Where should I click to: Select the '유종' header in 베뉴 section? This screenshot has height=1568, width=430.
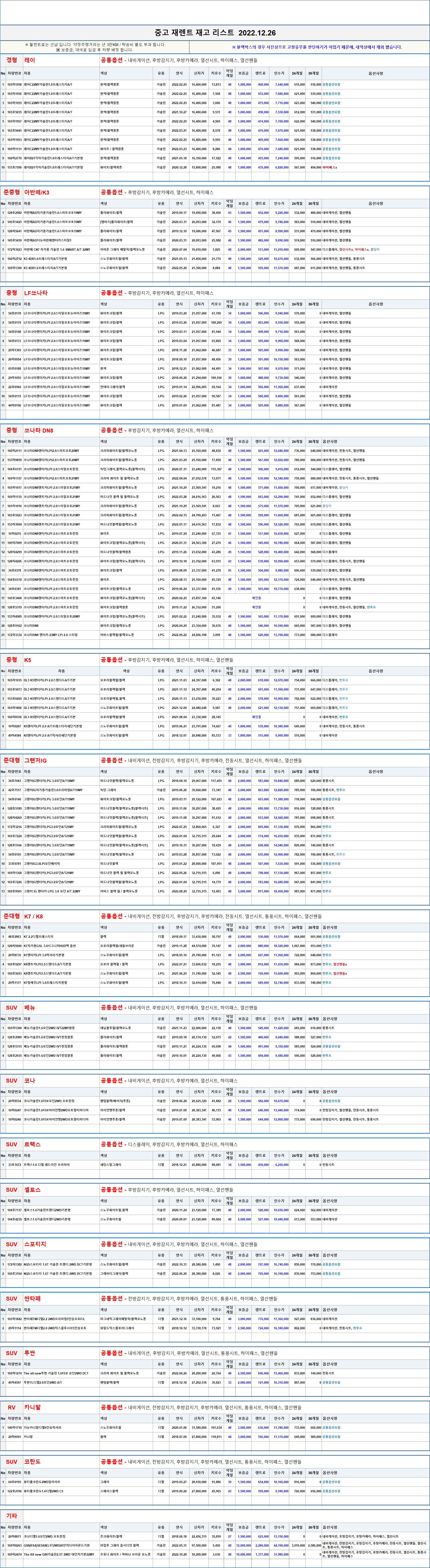tap(161, 1019)
